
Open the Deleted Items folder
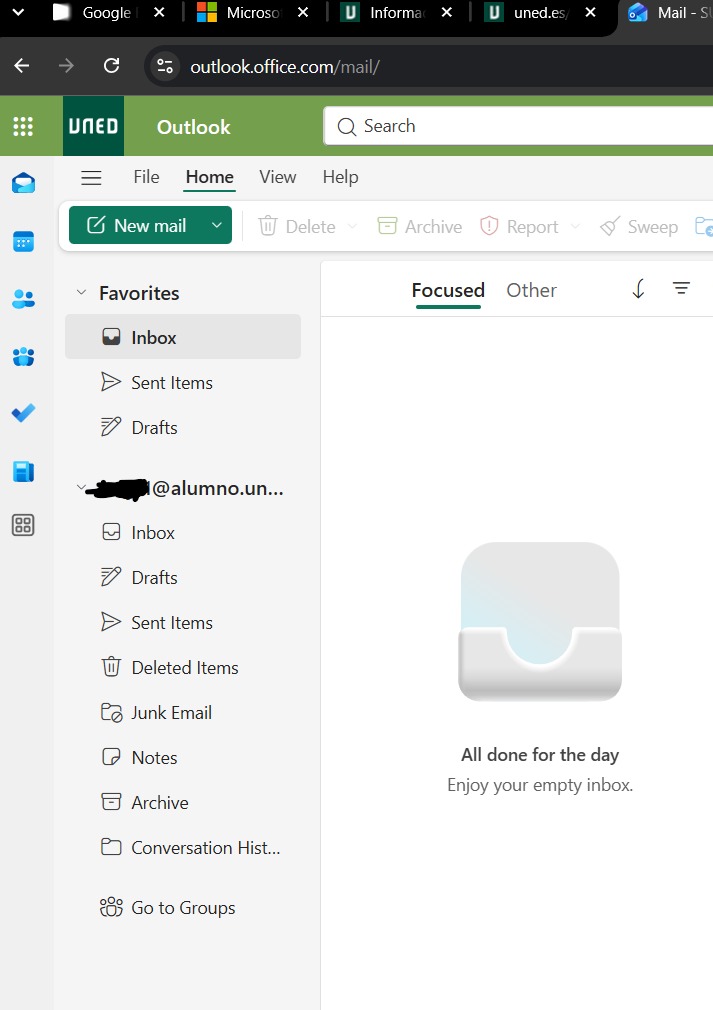183,668
